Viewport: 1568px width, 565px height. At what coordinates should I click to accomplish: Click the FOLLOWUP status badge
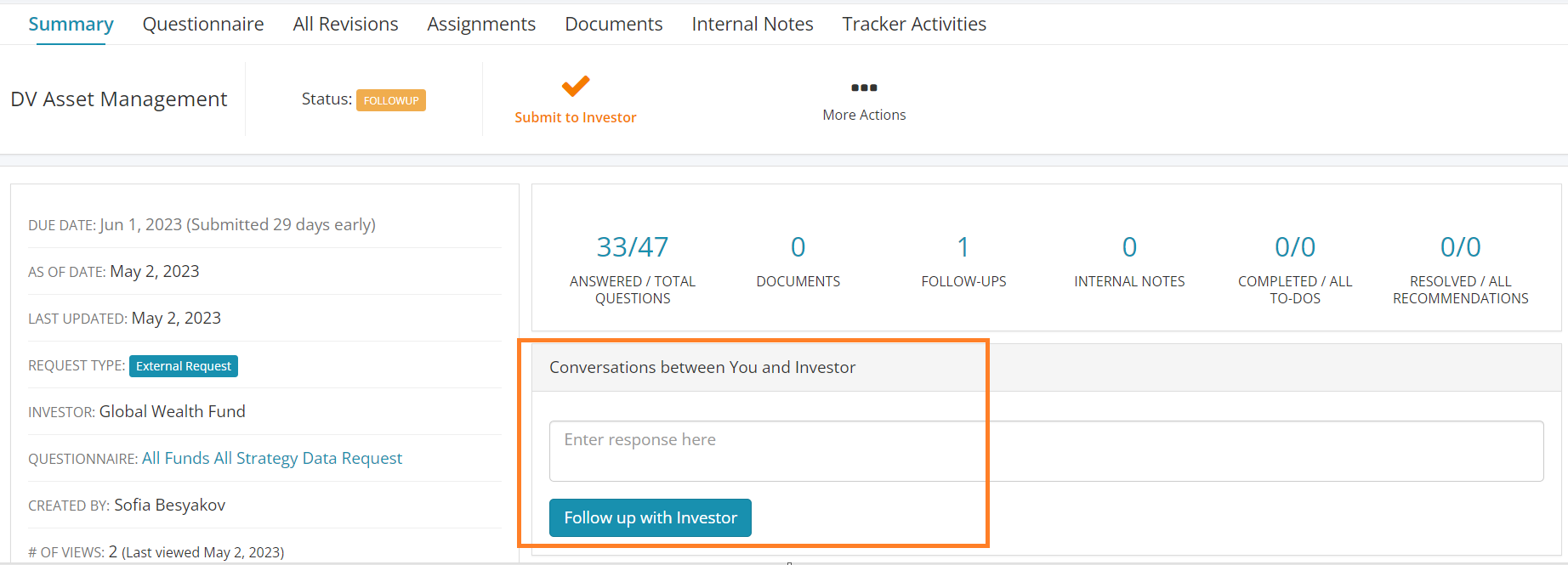click(391, 100)
